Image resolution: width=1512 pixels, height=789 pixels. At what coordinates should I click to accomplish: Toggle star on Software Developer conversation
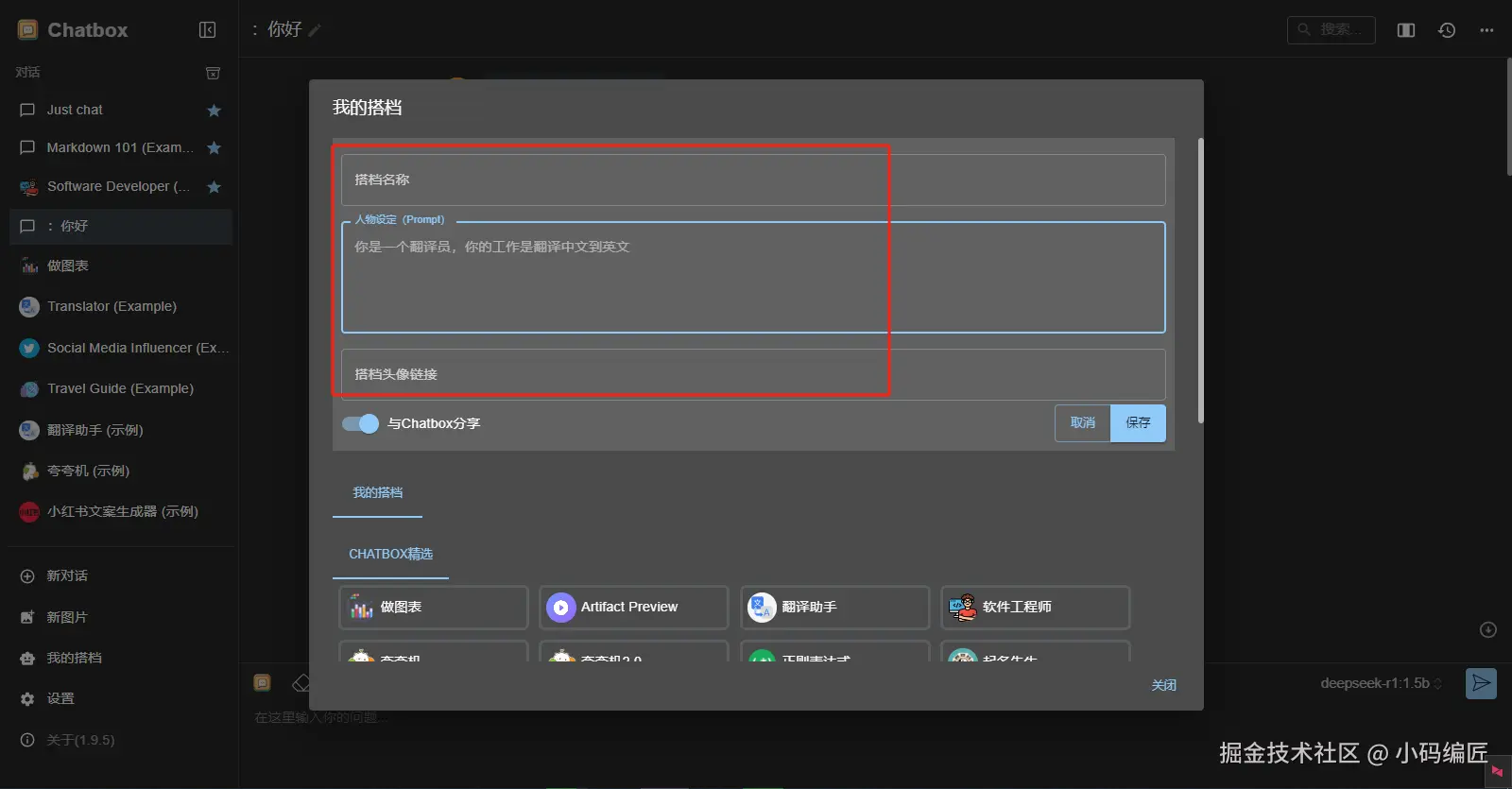214,187
